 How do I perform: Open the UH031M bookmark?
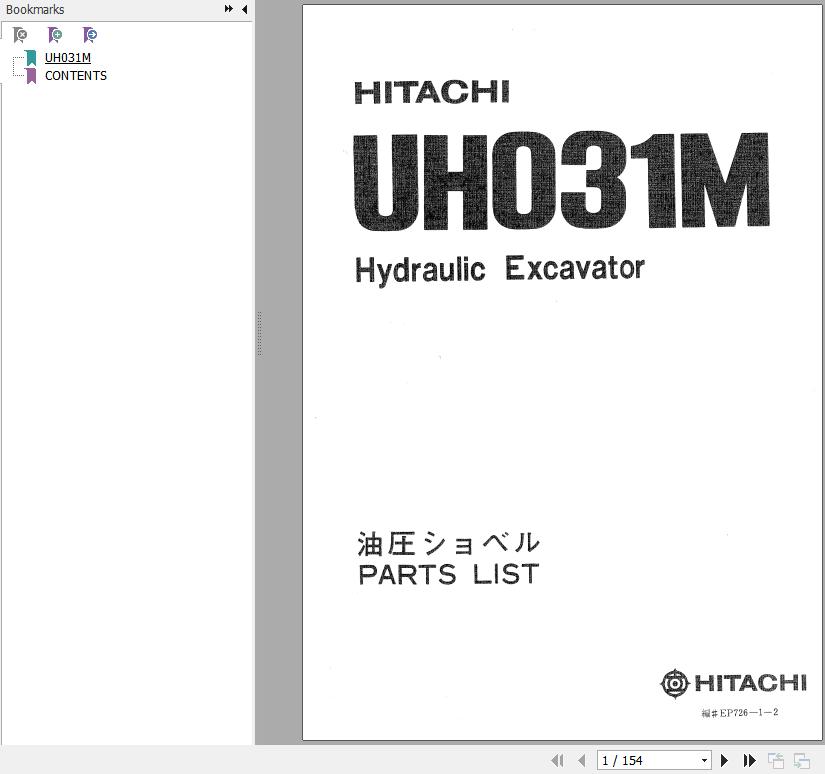[68, 58]
